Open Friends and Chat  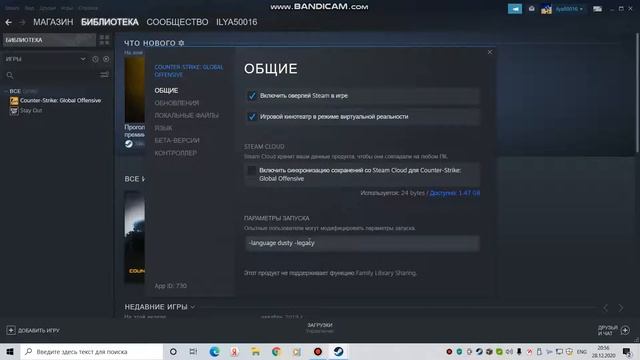pyautogui.click(x=613, y=330)
